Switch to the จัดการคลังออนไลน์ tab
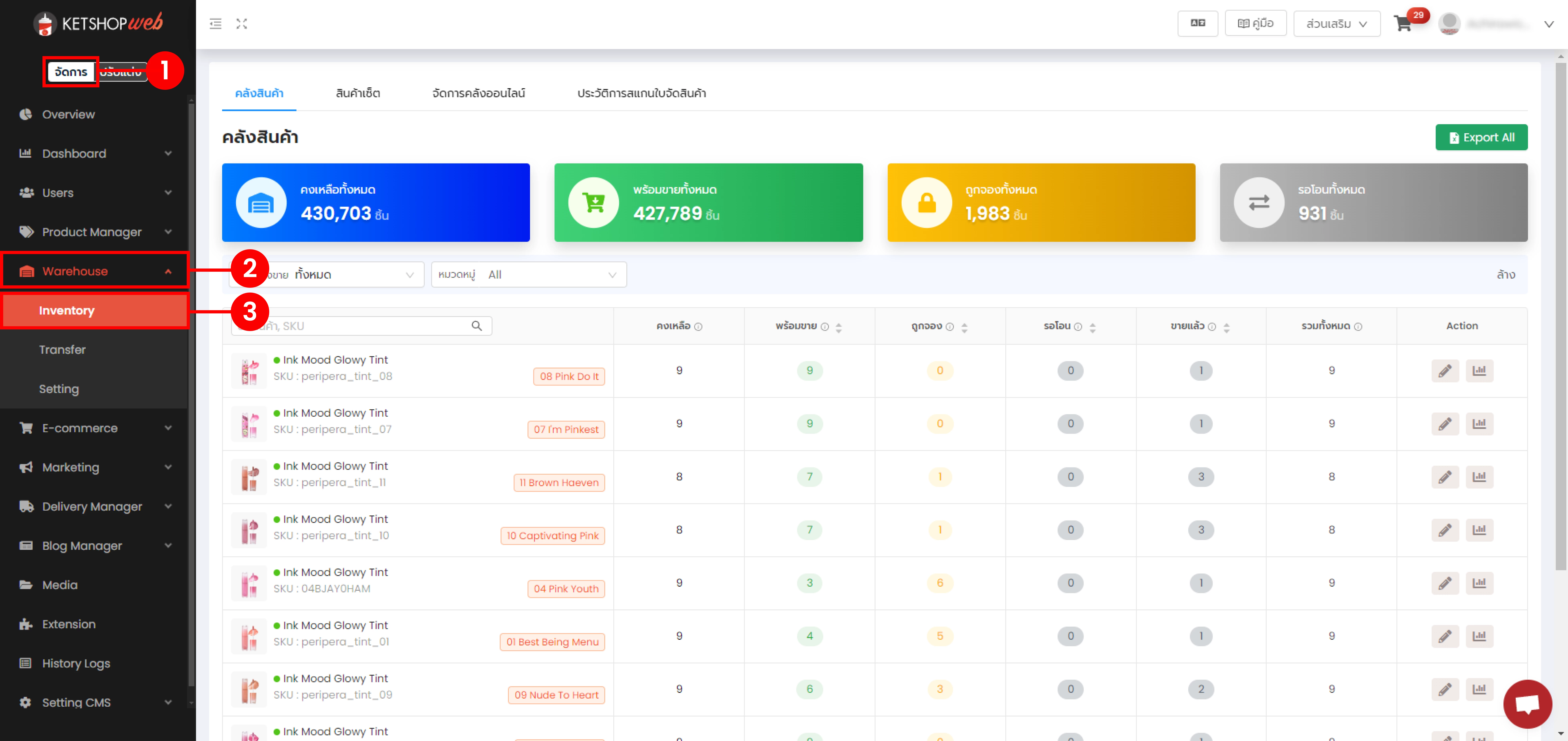The height and width of the screenshot is (741, 1568). 479,93
